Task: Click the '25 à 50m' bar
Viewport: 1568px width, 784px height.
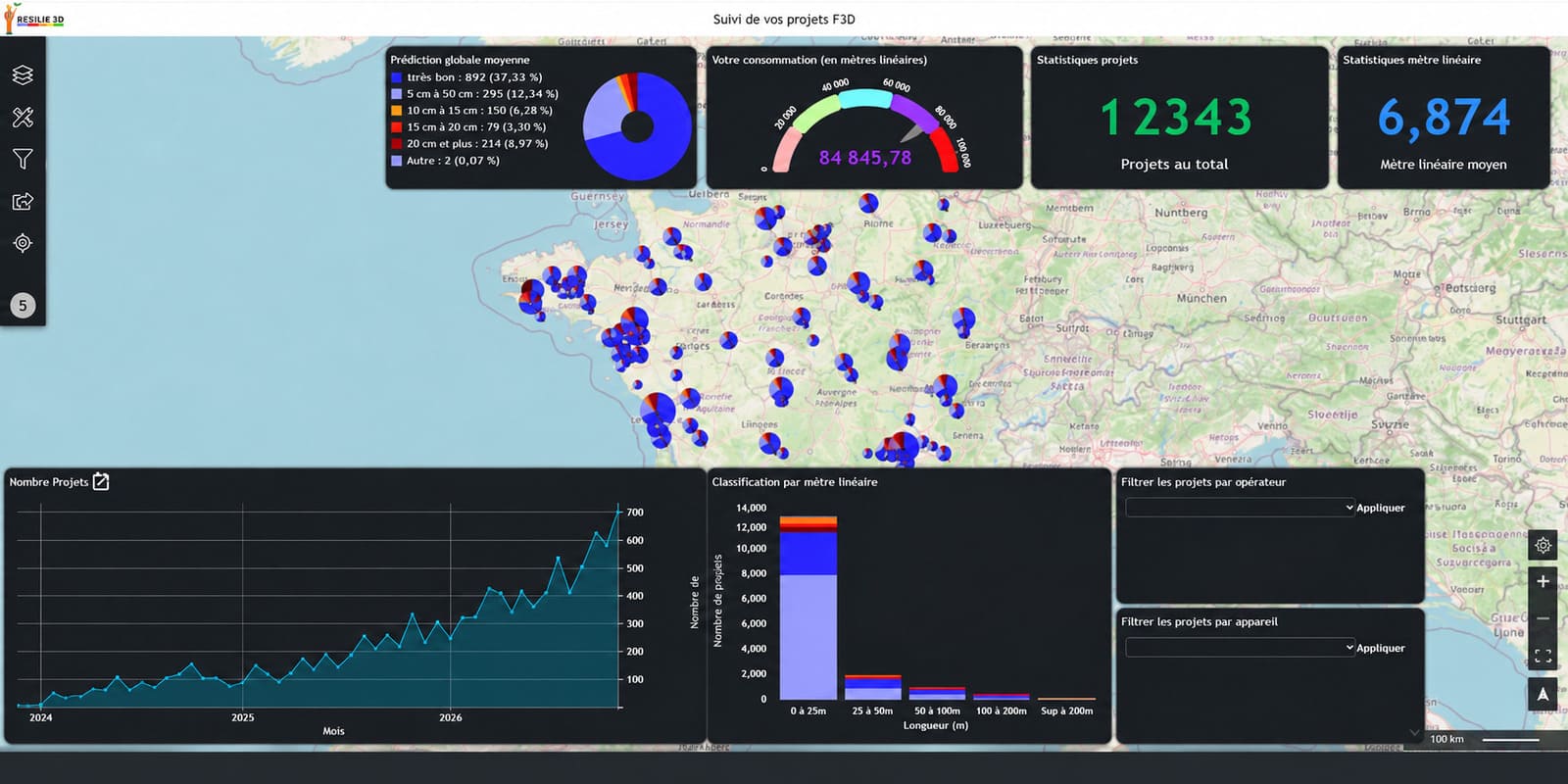Action: coord(872,687)
